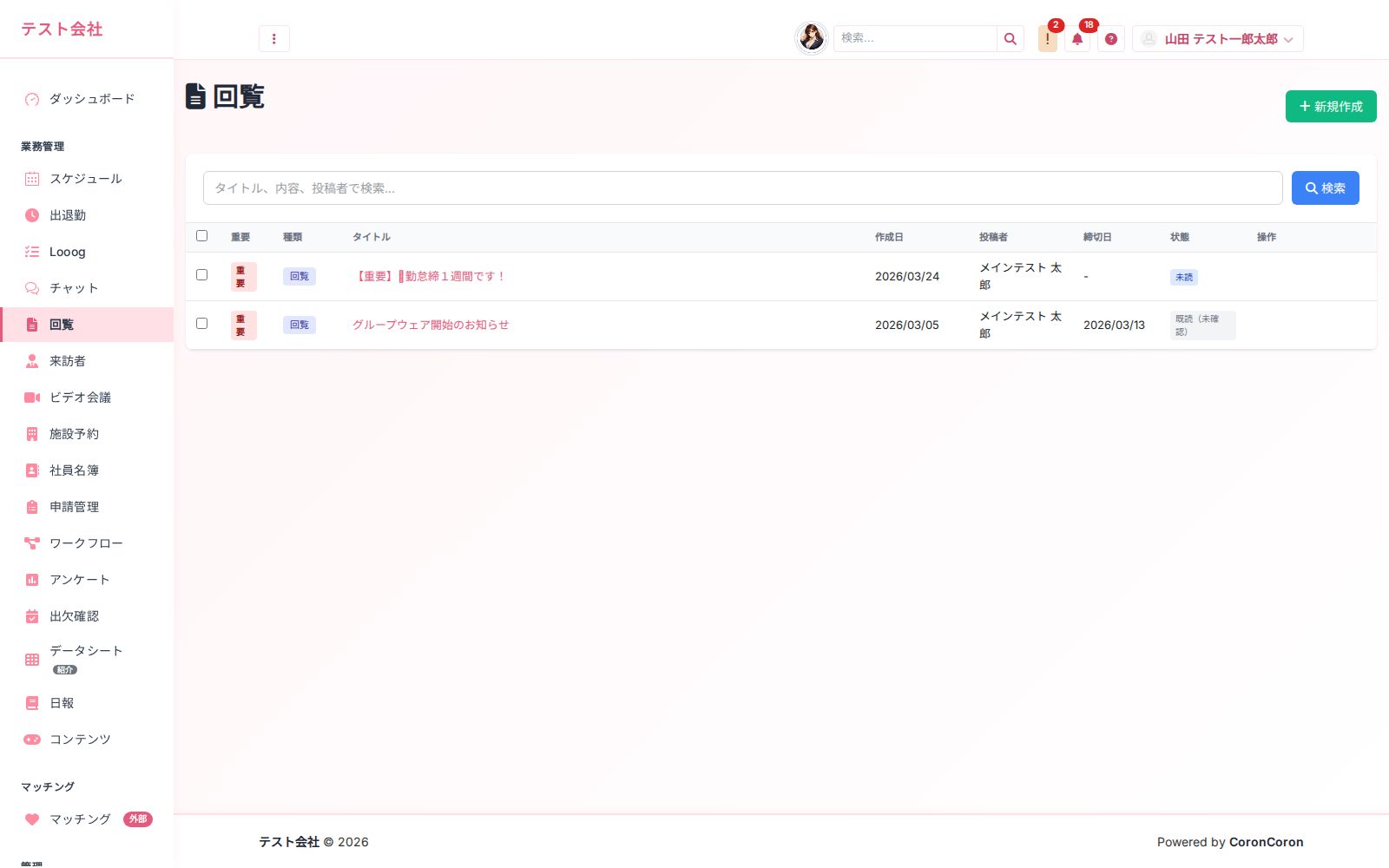The width and height of the screenshot is (1389, 868).
Task: Click the 新規作成 button
Action: (1331, 107)
